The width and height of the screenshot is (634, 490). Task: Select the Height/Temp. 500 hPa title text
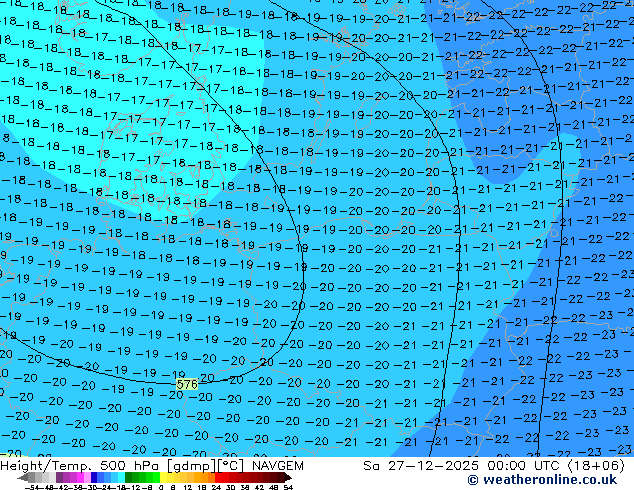pos(80,466)
